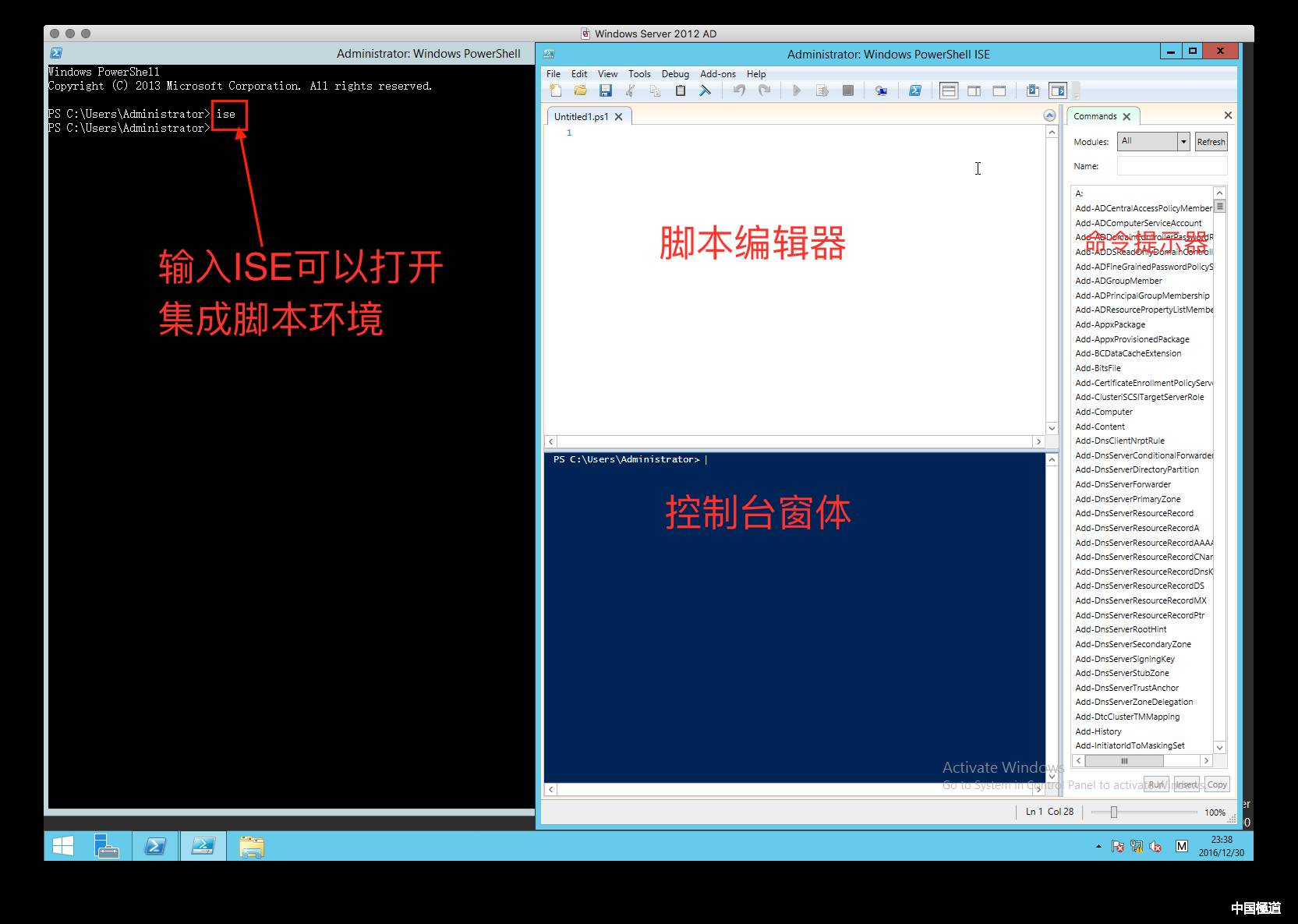Collapse the script pane with the round arrow
Image resolution: width=1298 pixels, height=924 pixels.
click(x=1049, y=115)
